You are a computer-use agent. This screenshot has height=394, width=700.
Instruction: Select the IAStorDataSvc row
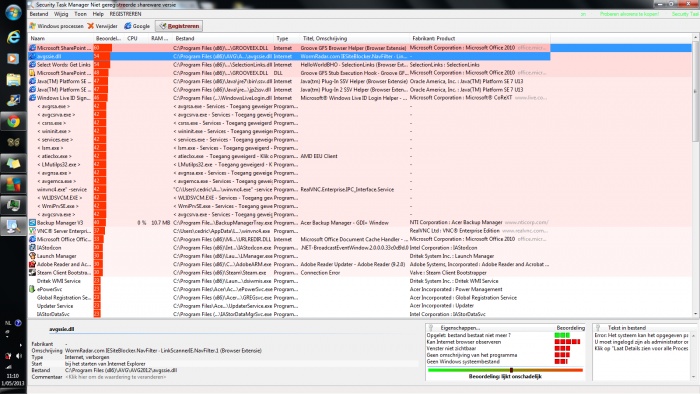click(289, 314)
